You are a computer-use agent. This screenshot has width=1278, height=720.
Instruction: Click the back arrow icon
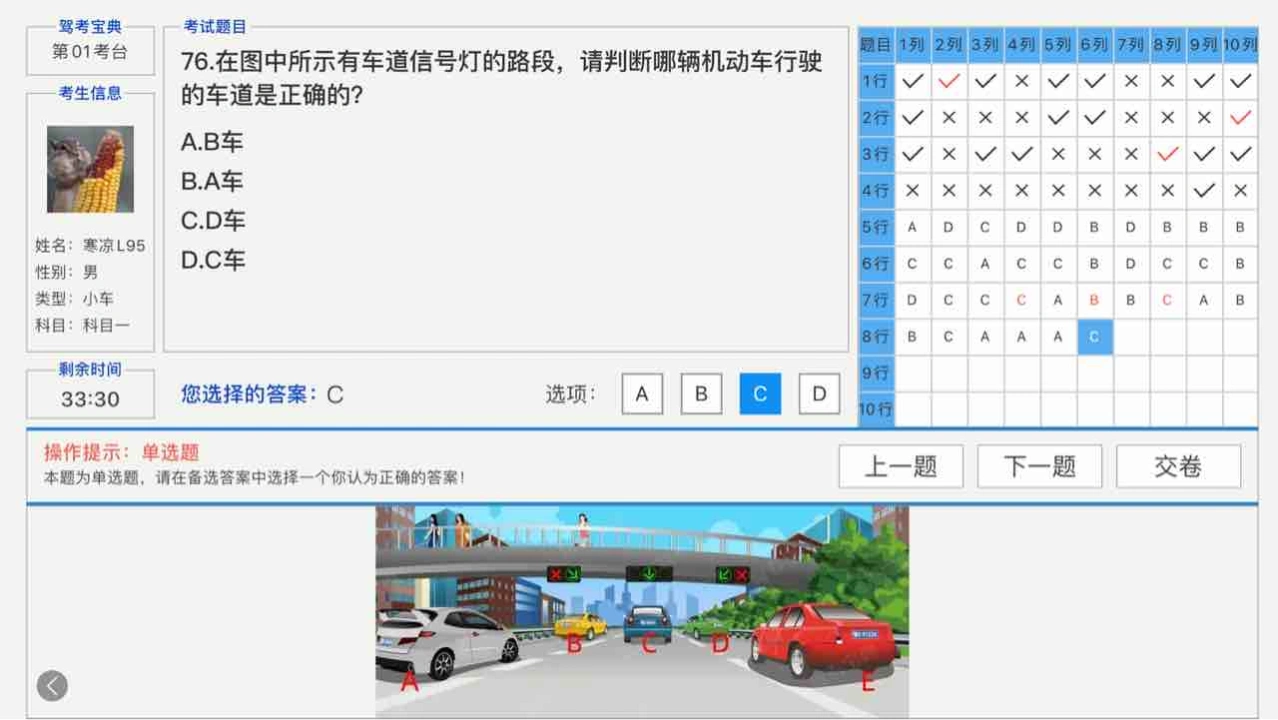(x=52, y=685)
